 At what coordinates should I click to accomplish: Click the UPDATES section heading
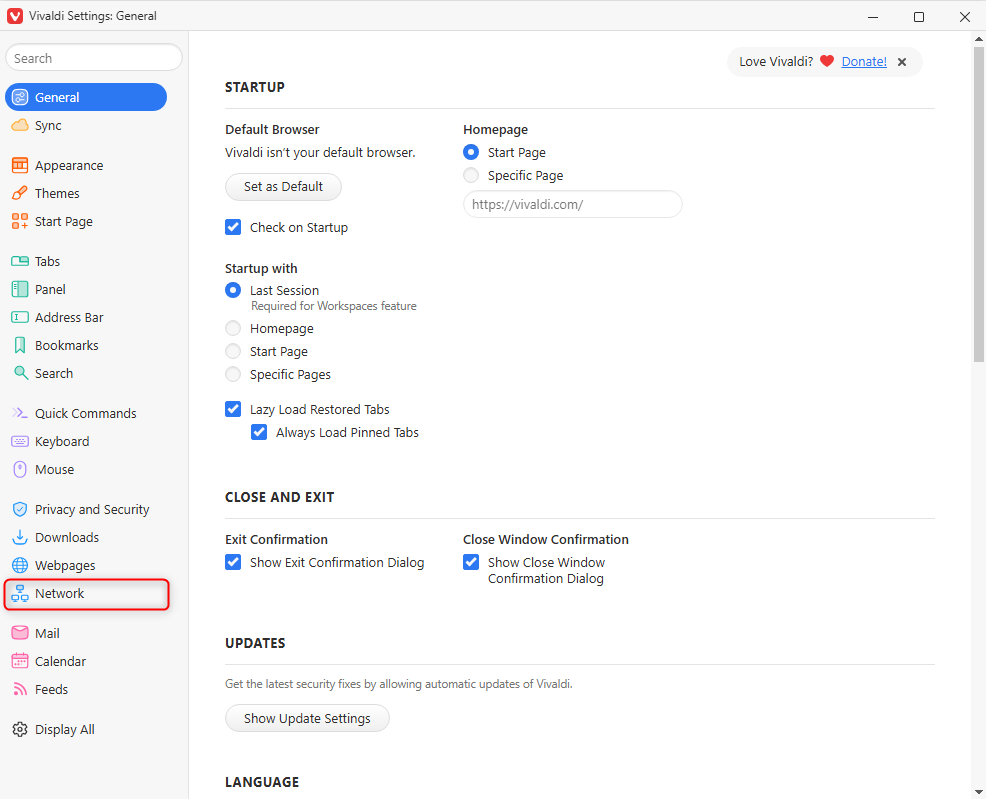point(255,643)
